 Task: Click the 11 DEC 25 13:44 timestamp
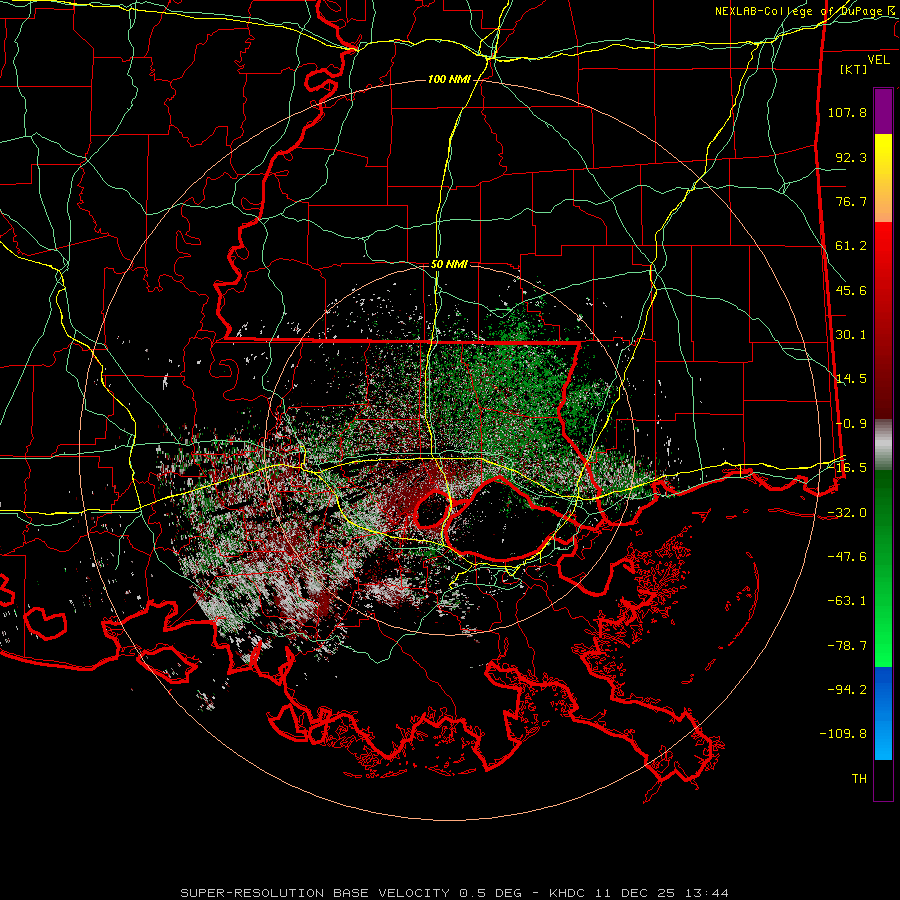click(x=660, y=893)
